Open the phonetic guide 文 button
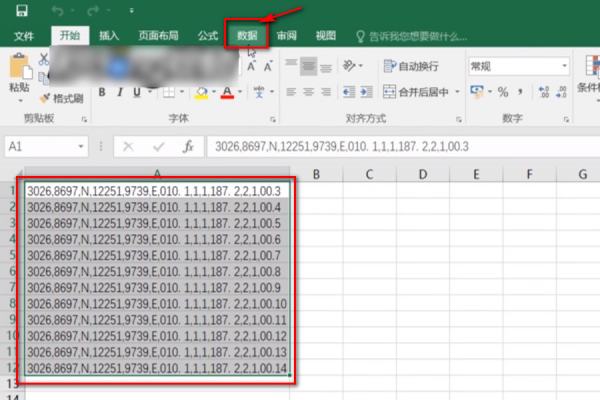This screenshot has width=600, height=400. pos(259,92)
